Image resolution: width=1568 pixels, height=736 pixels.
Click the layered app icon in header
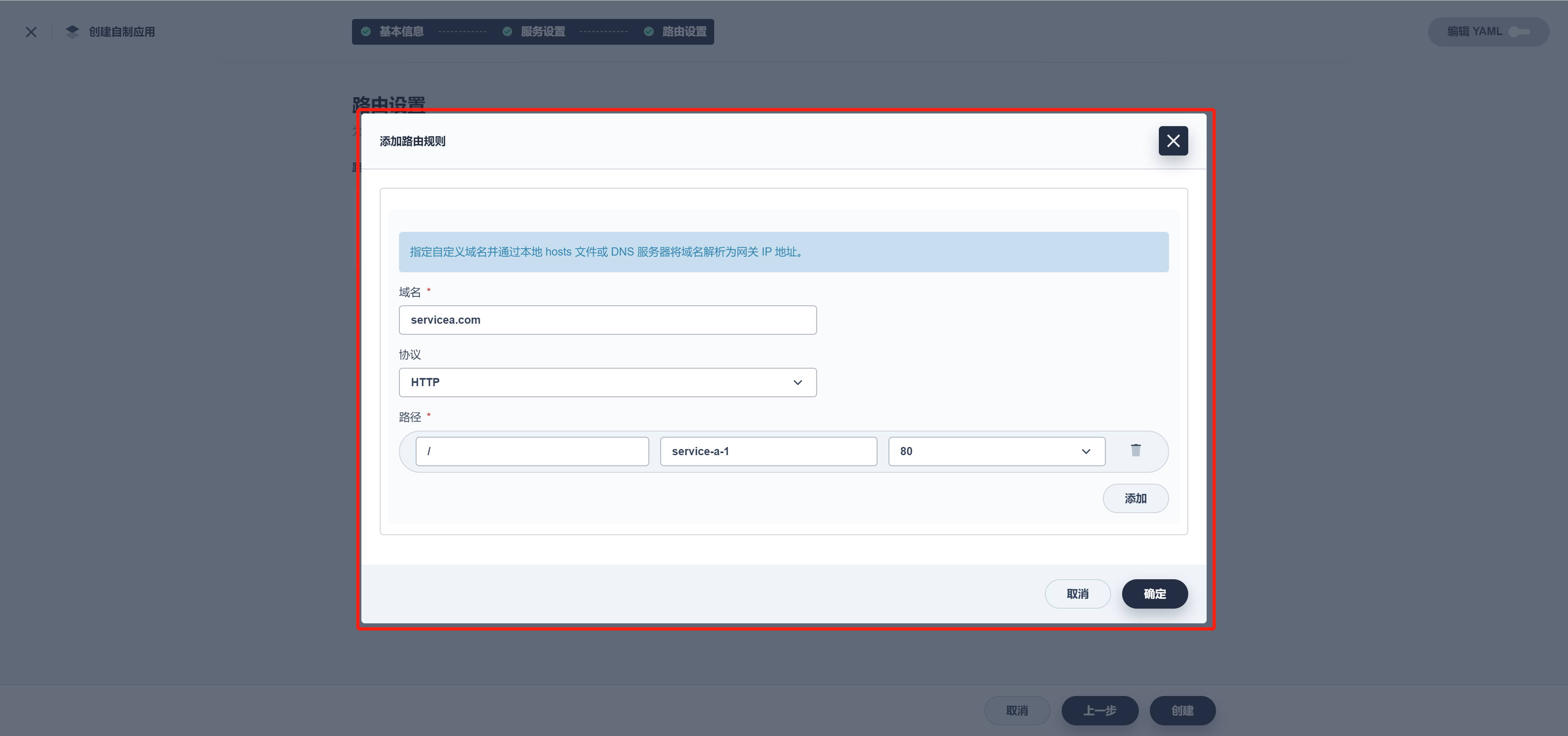[x=72, y=31]
